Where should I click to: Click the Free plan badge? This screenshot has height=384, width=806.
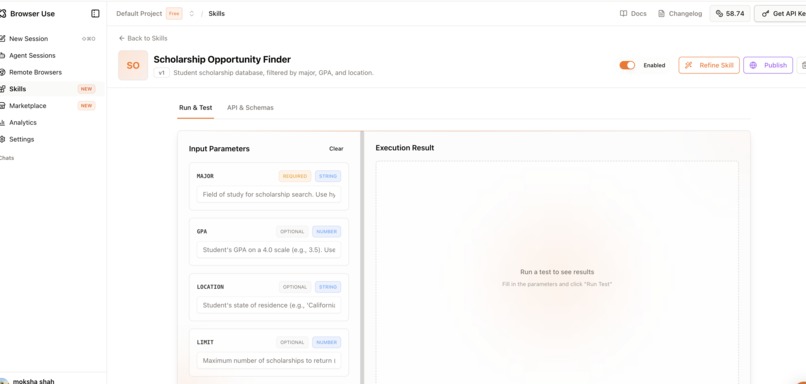tap(174, 14)
